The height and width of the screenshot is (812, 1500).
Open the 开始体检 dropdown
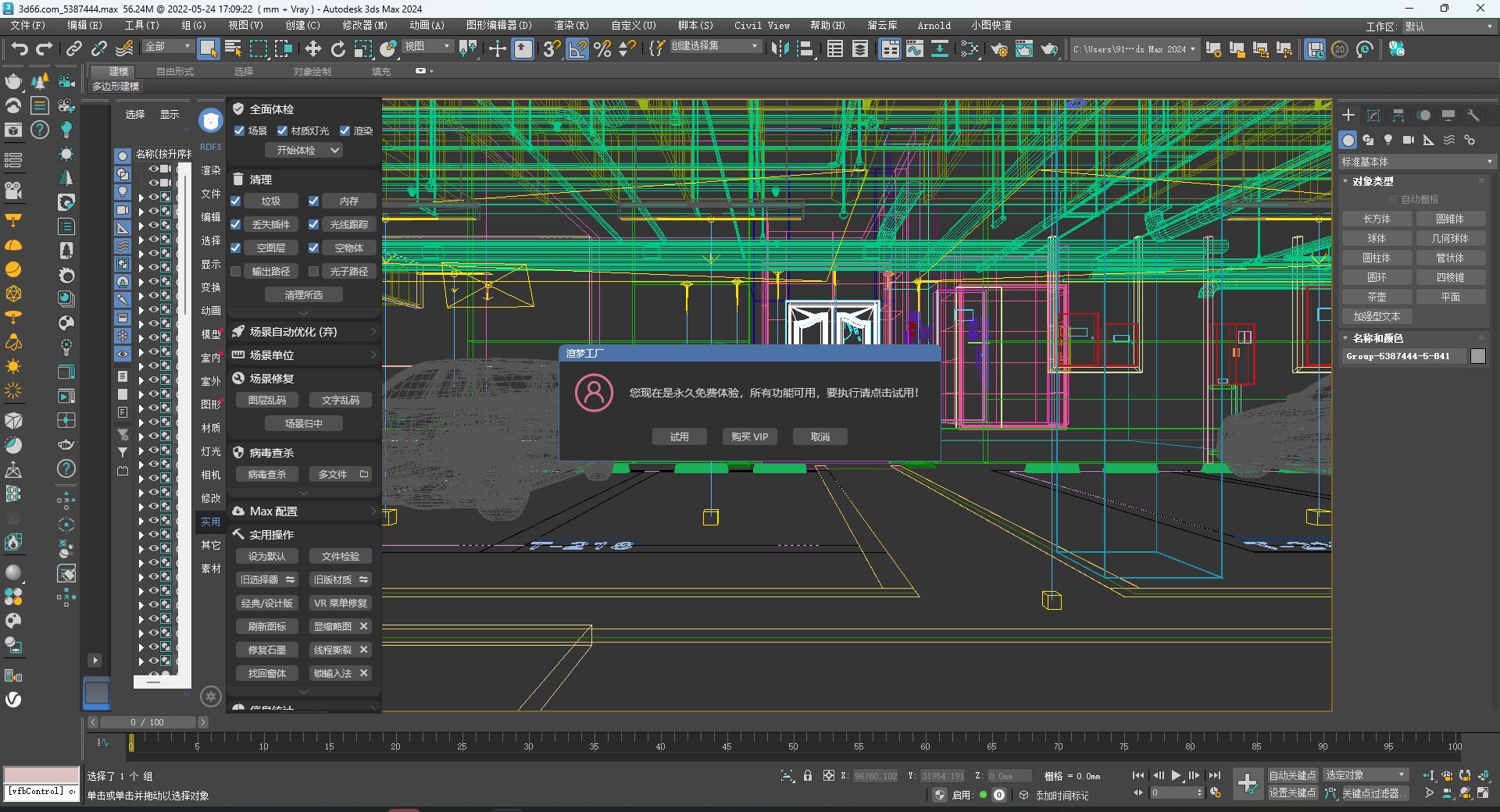304,150
